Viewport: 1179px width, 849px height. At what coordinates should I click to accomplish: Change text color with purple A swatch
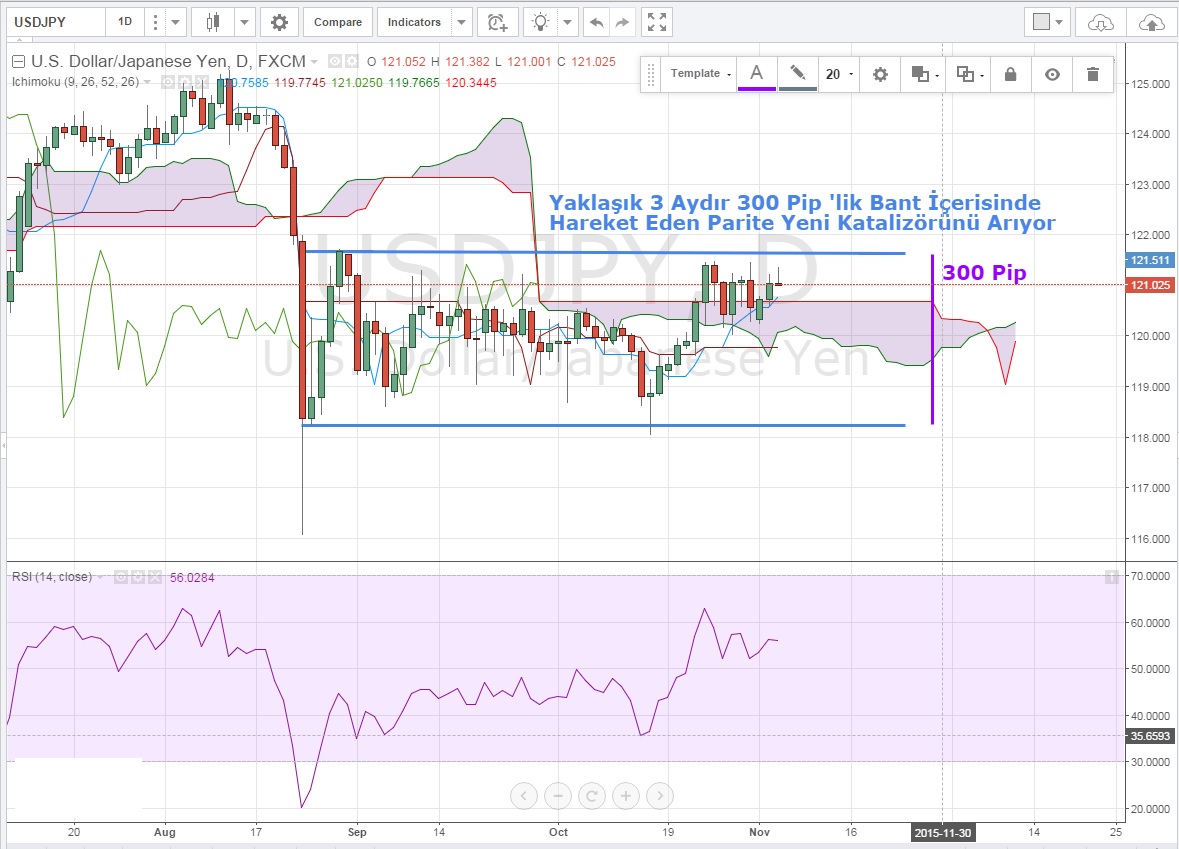[x=756, y=74]
